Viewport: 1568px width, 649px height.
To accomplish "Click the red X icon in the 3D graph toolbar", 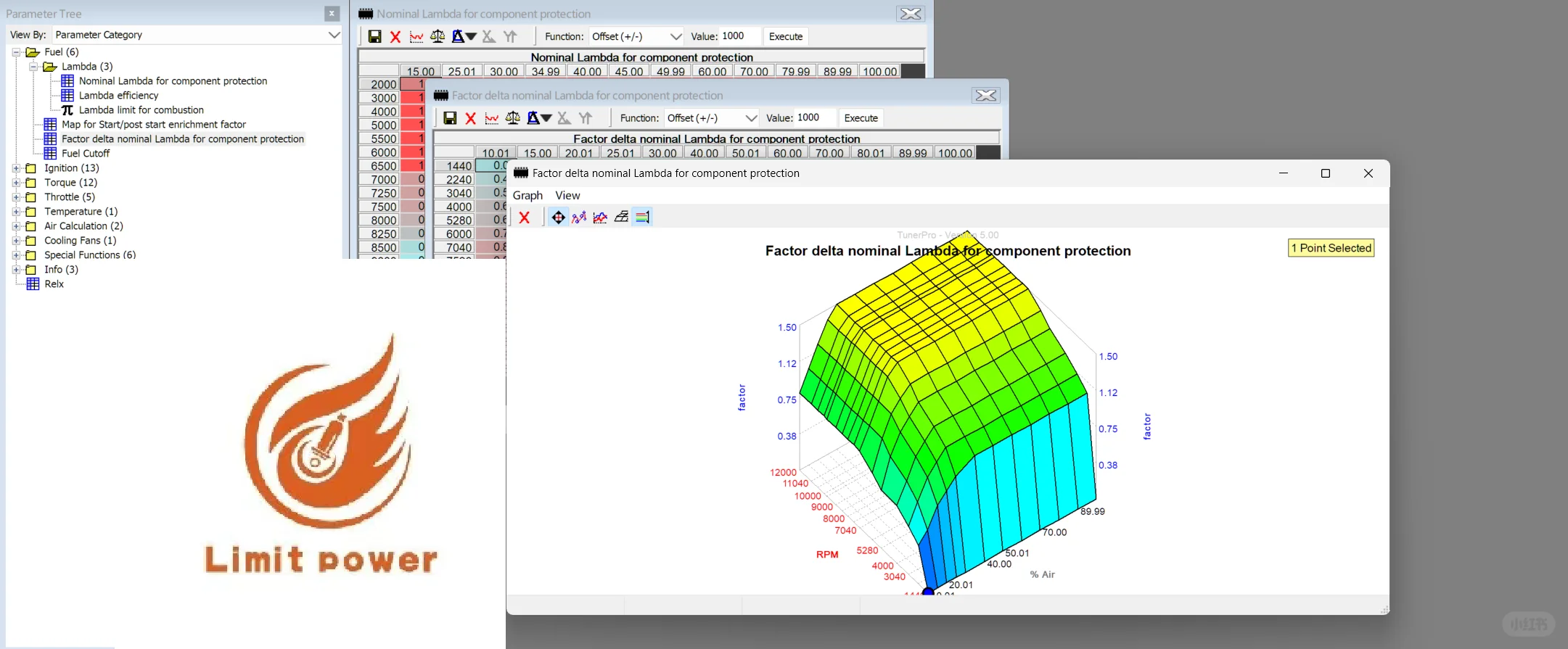I will pyautogui.click(x=525, y=217).
